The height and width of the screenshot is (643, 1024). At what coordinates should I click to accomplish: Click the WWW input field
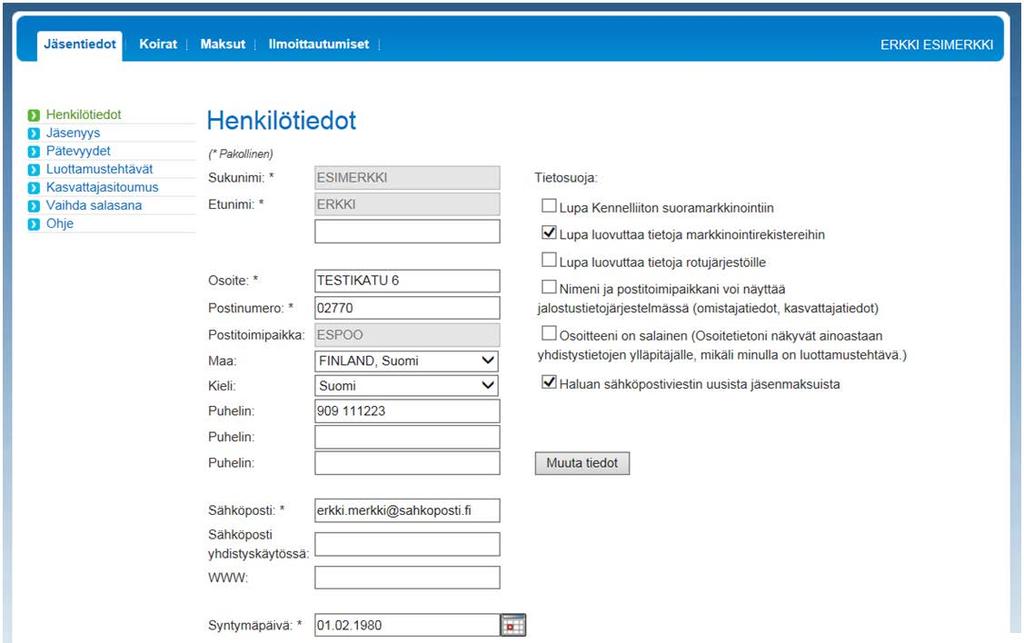(x=408, y=578)
